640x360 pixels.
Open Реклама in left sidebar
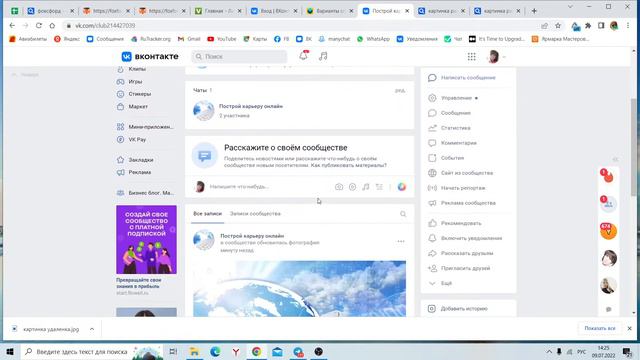[x=134, y=172]
